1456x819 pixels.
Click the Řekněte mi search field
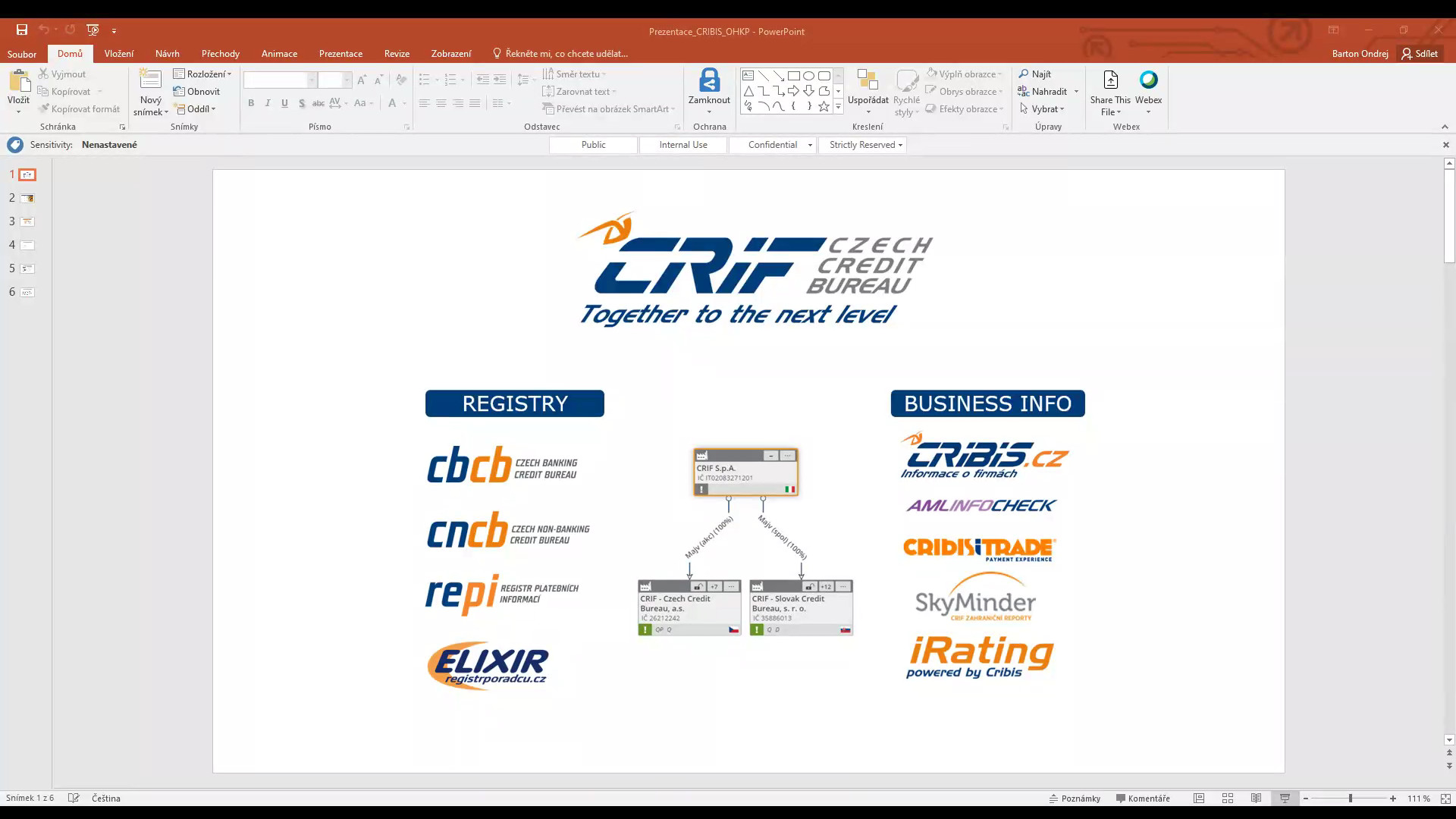(560, 54)
